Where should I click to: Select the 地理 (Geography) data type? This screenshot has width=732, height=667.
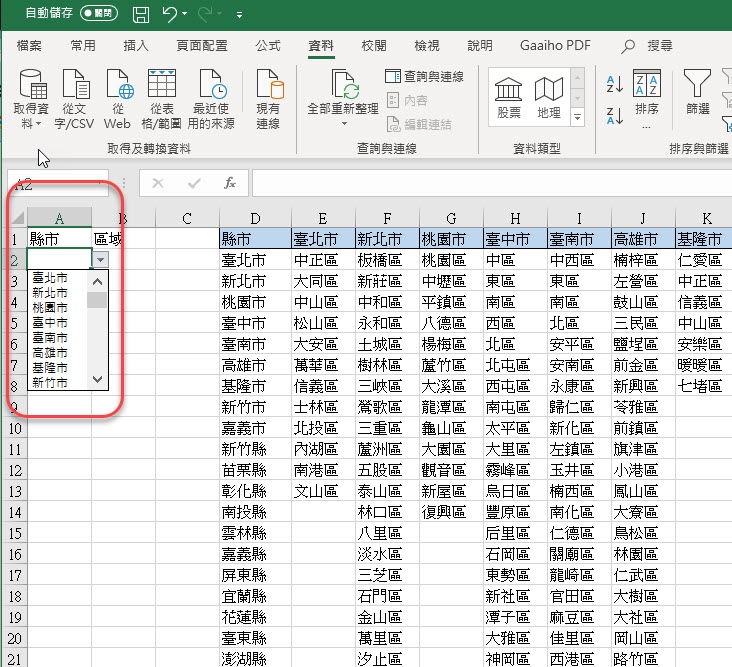(549, 97)
